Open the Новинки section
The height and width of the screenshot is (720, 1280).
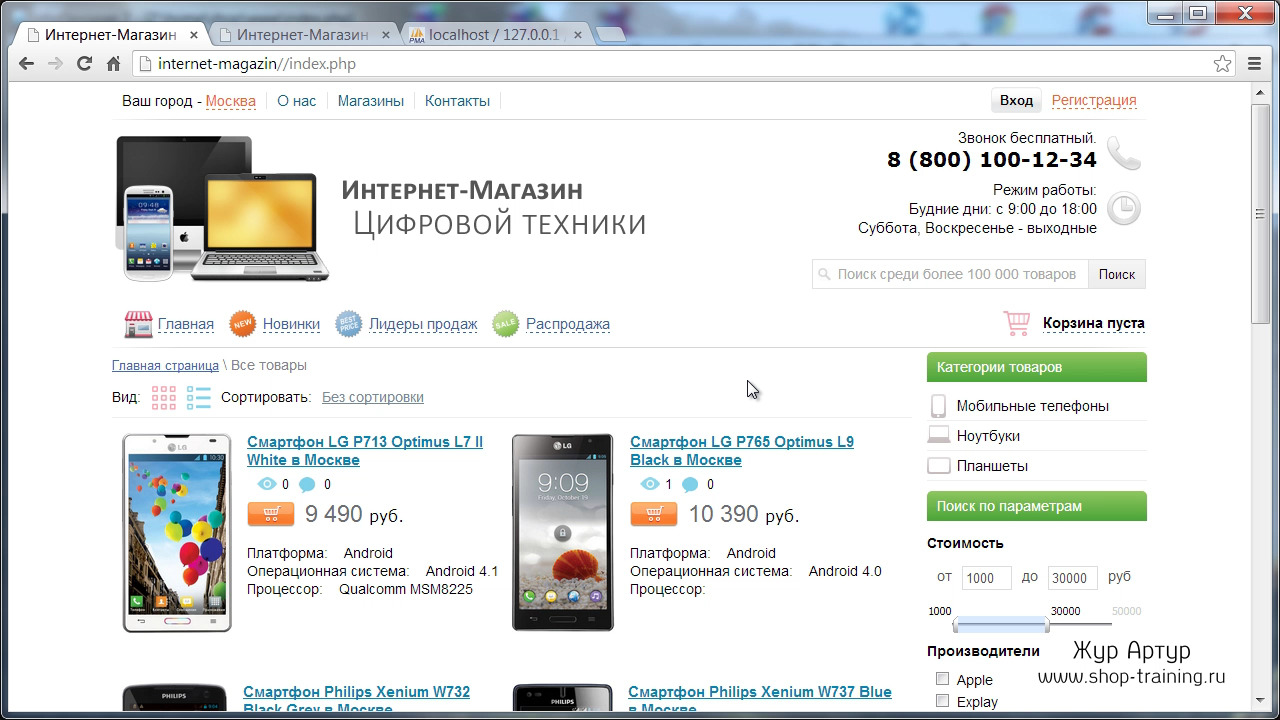[291, 324]
